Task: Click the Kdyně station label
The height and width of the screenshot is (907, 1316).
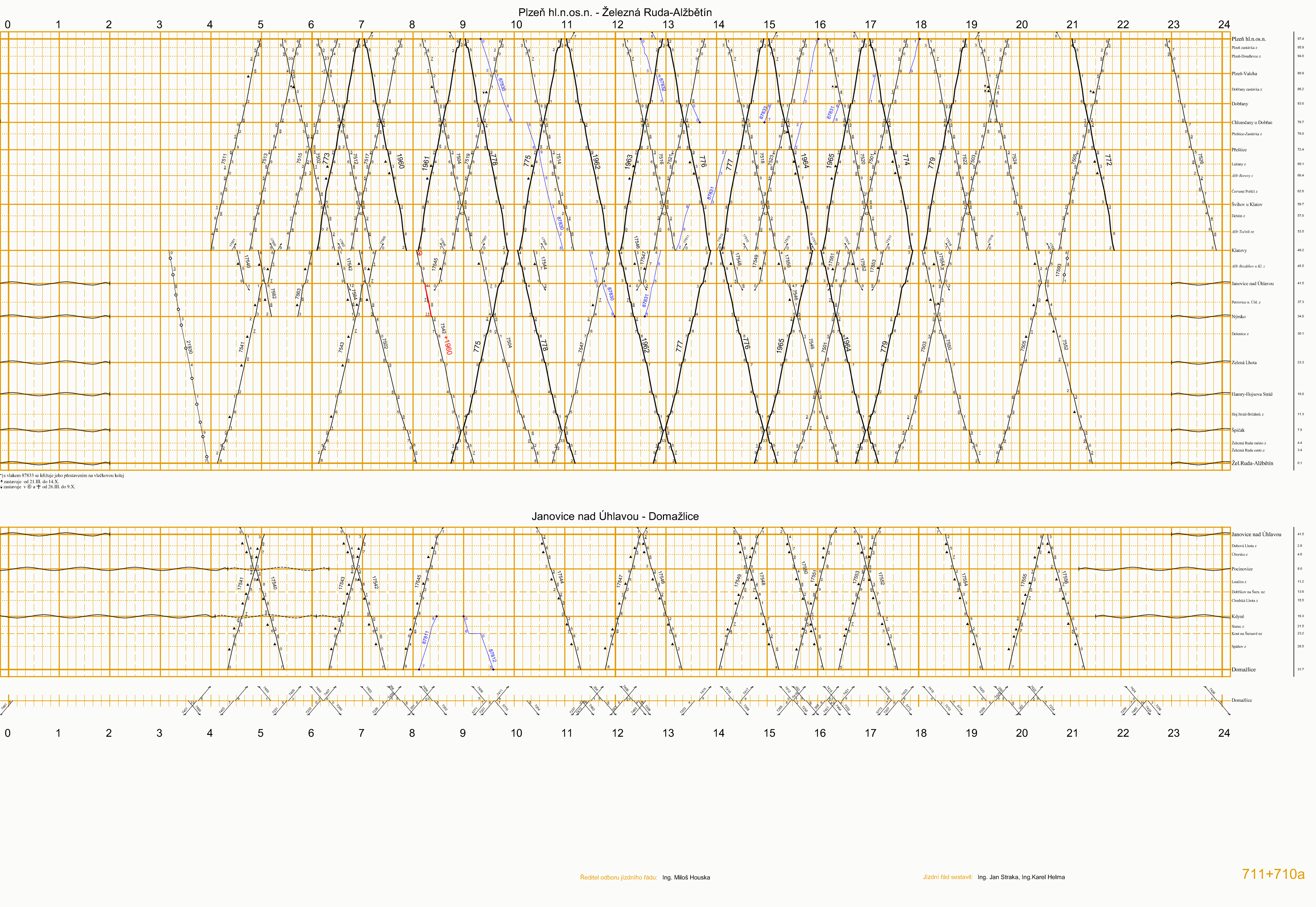Action: click(1238, 617)
